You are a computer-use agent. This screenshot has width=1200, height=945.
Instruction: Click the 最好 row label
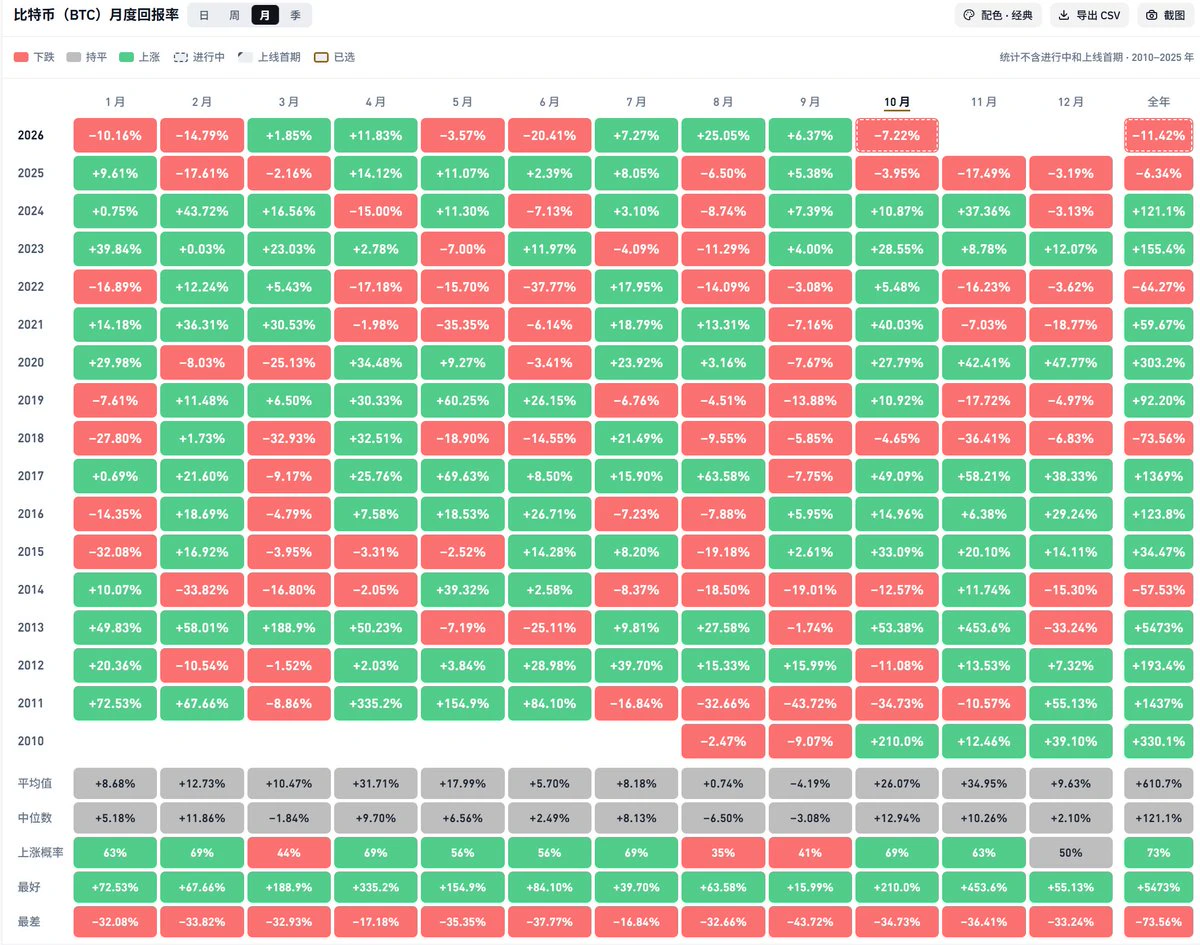(x=29, y=888)
